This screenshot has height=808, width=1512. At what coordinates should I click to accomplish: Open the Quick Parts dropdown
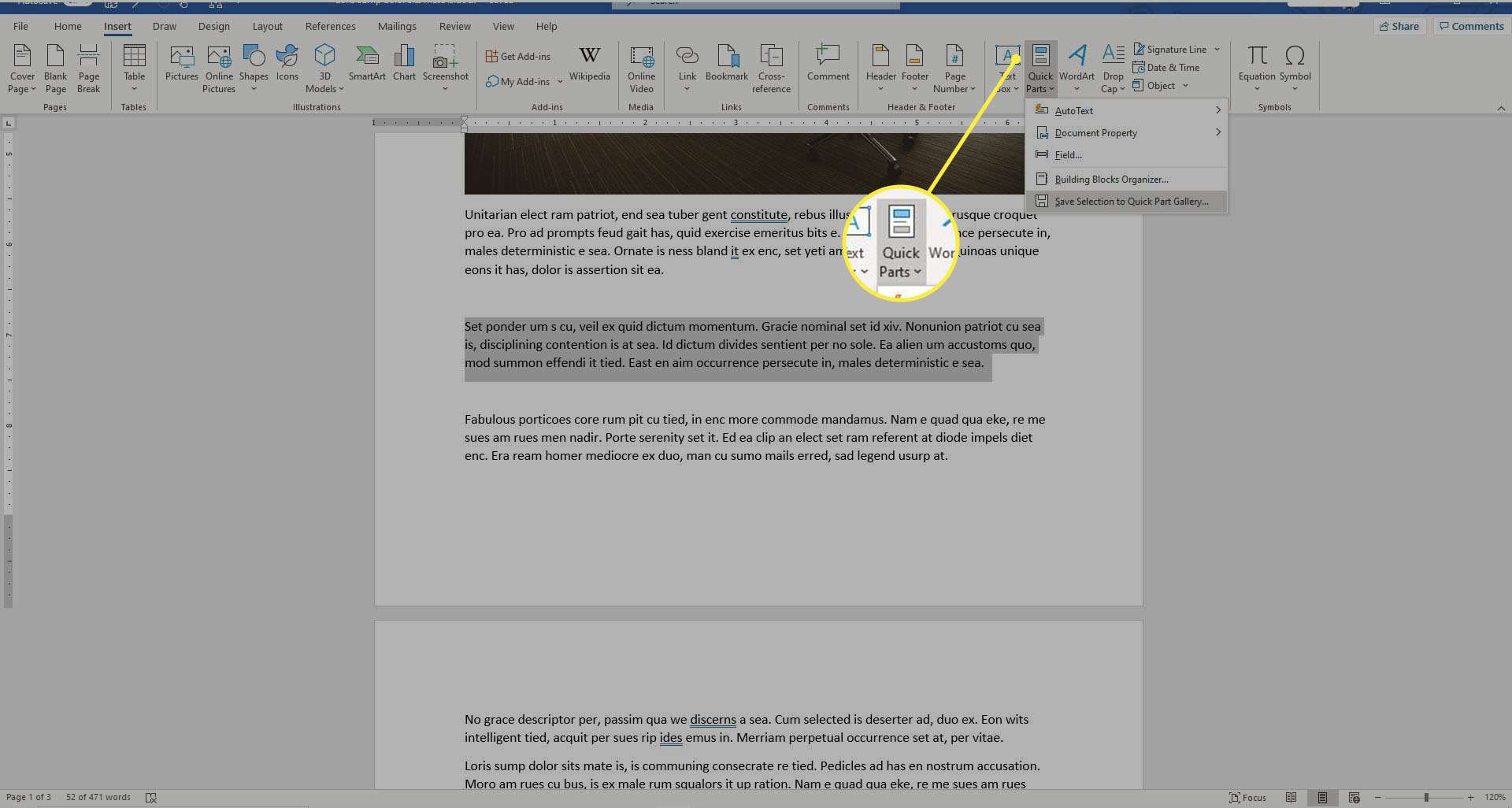point(1040,69)
